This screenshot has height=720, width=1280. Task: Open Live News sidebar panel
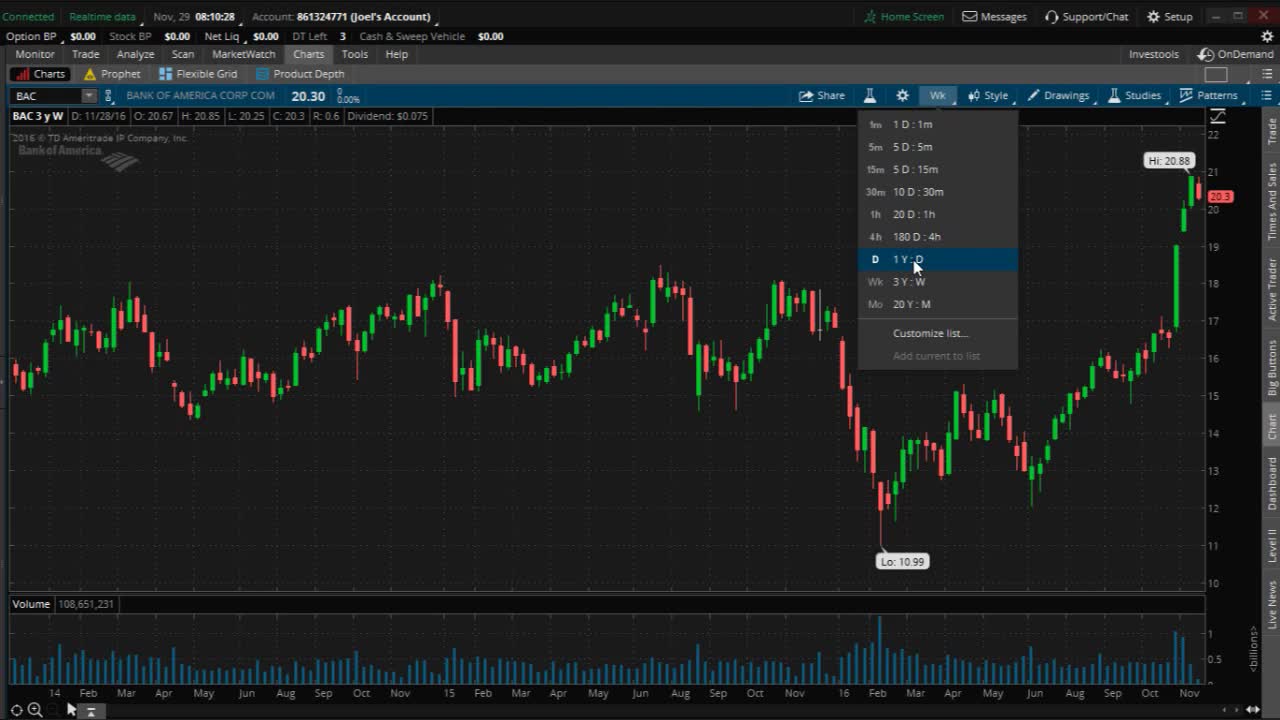pos(1272,604)
